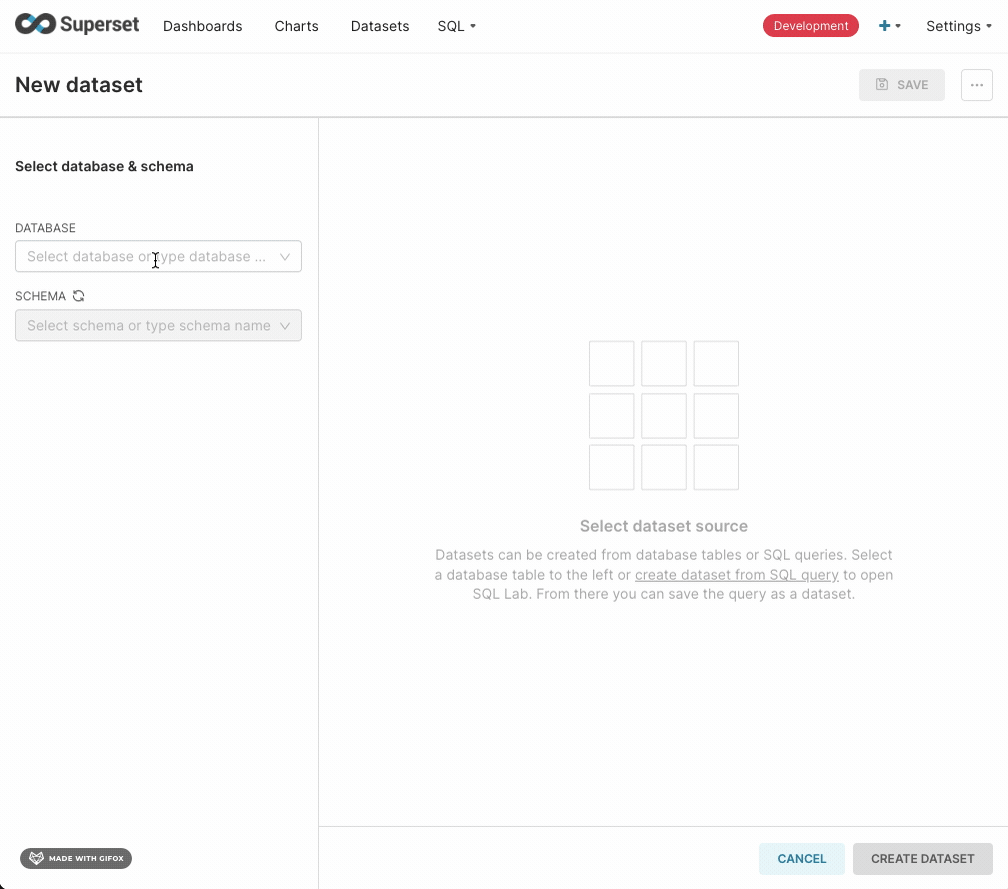Open the SQL dropdown menu
The width and height of the screenshot is (1008, 889).
[x=456, y=26]
